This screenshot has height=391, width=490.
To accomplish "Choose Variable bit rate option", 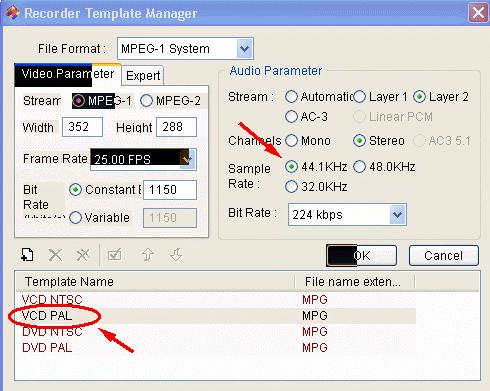I will (75, 218).
